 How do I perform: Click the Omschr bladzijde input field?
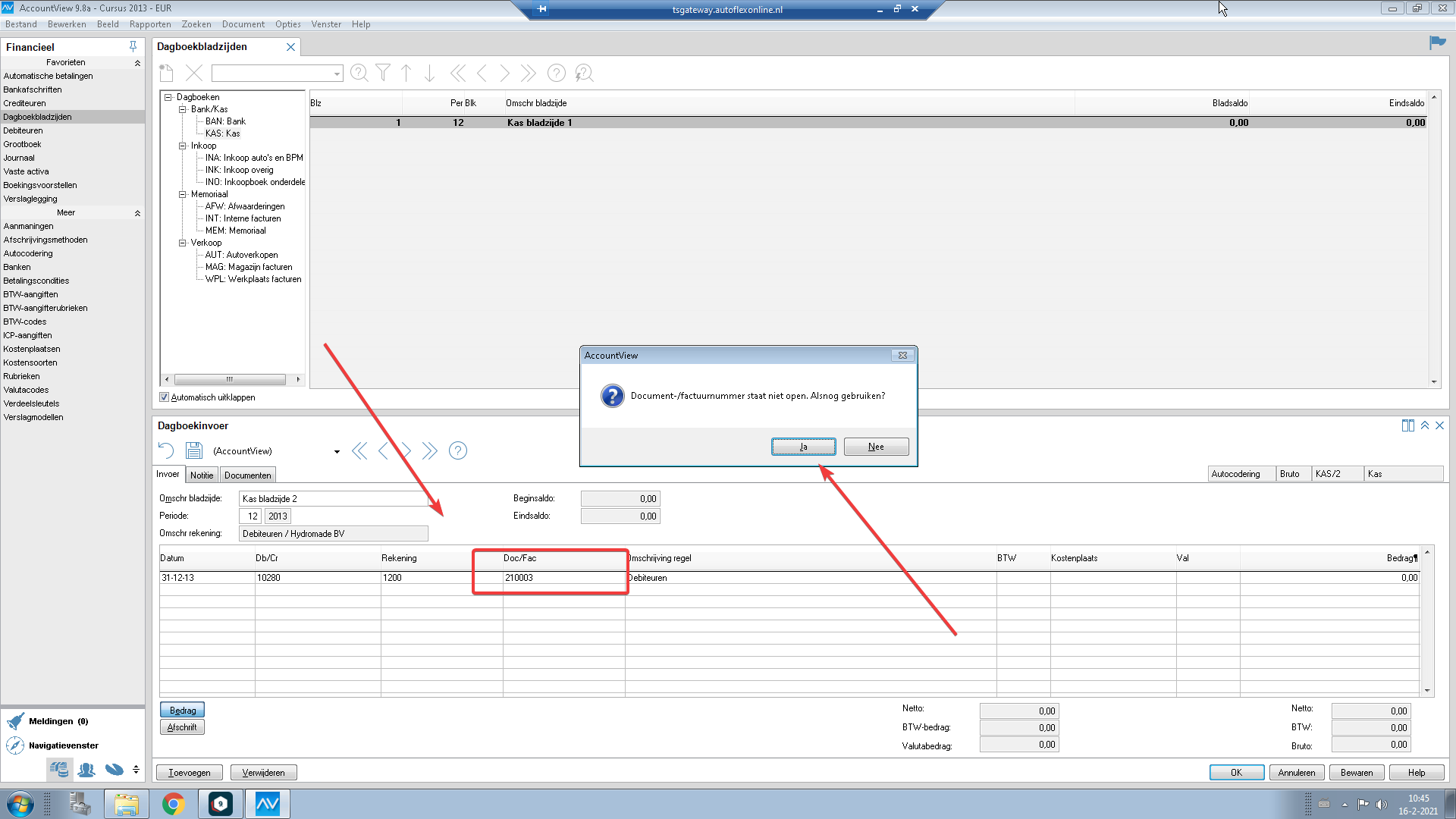pyautogui.click(x=334, y=499)
